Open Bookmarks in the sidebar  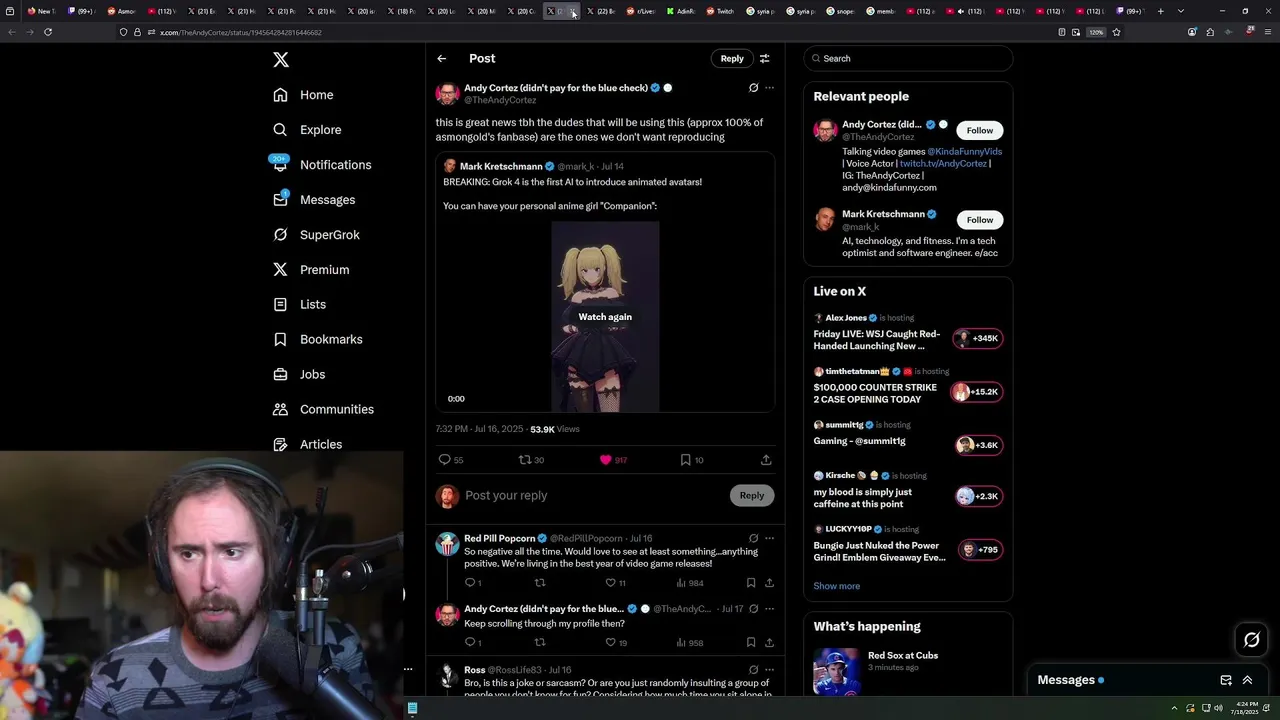[x=317, y=340]
